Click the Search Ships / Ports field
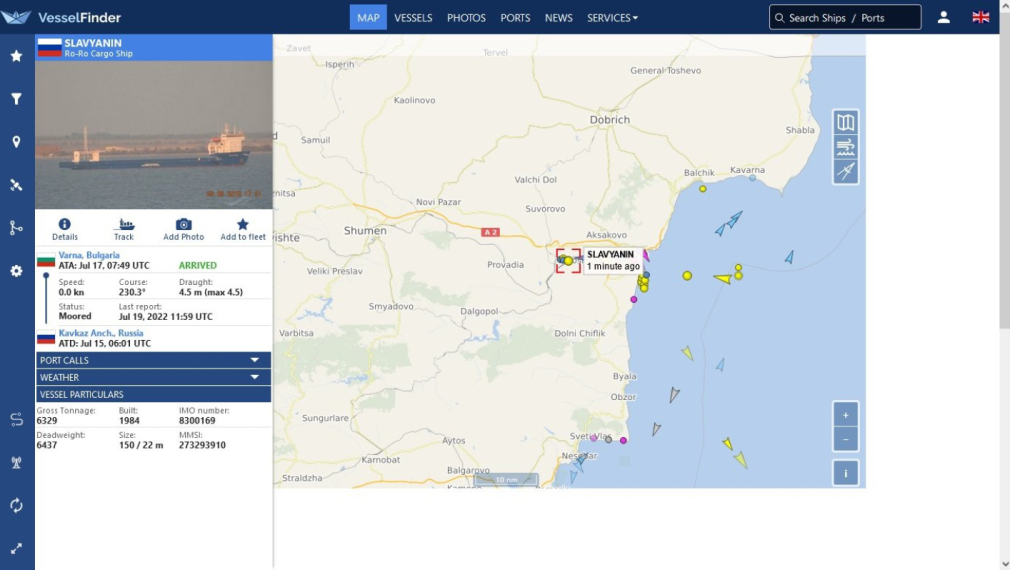Image resolution: width=1010 pixels, height=570 pixels. [845, 18]
